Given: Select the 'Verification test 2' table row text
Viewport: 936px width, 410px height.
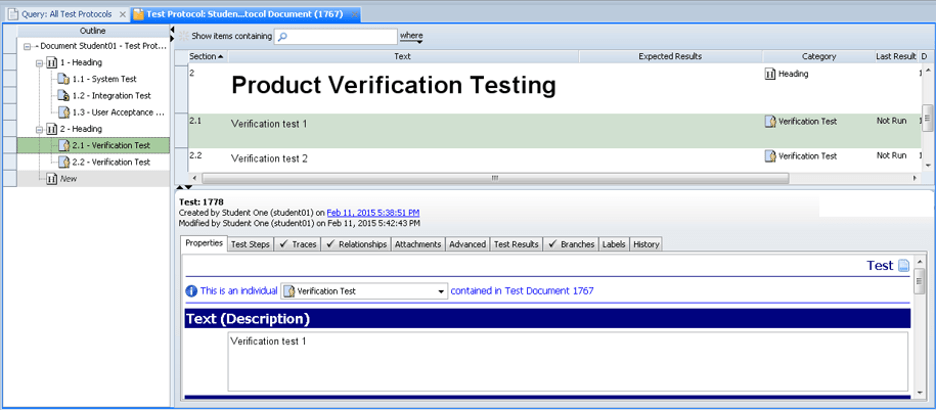Looking at the screenshot, I should click(269, 159).
